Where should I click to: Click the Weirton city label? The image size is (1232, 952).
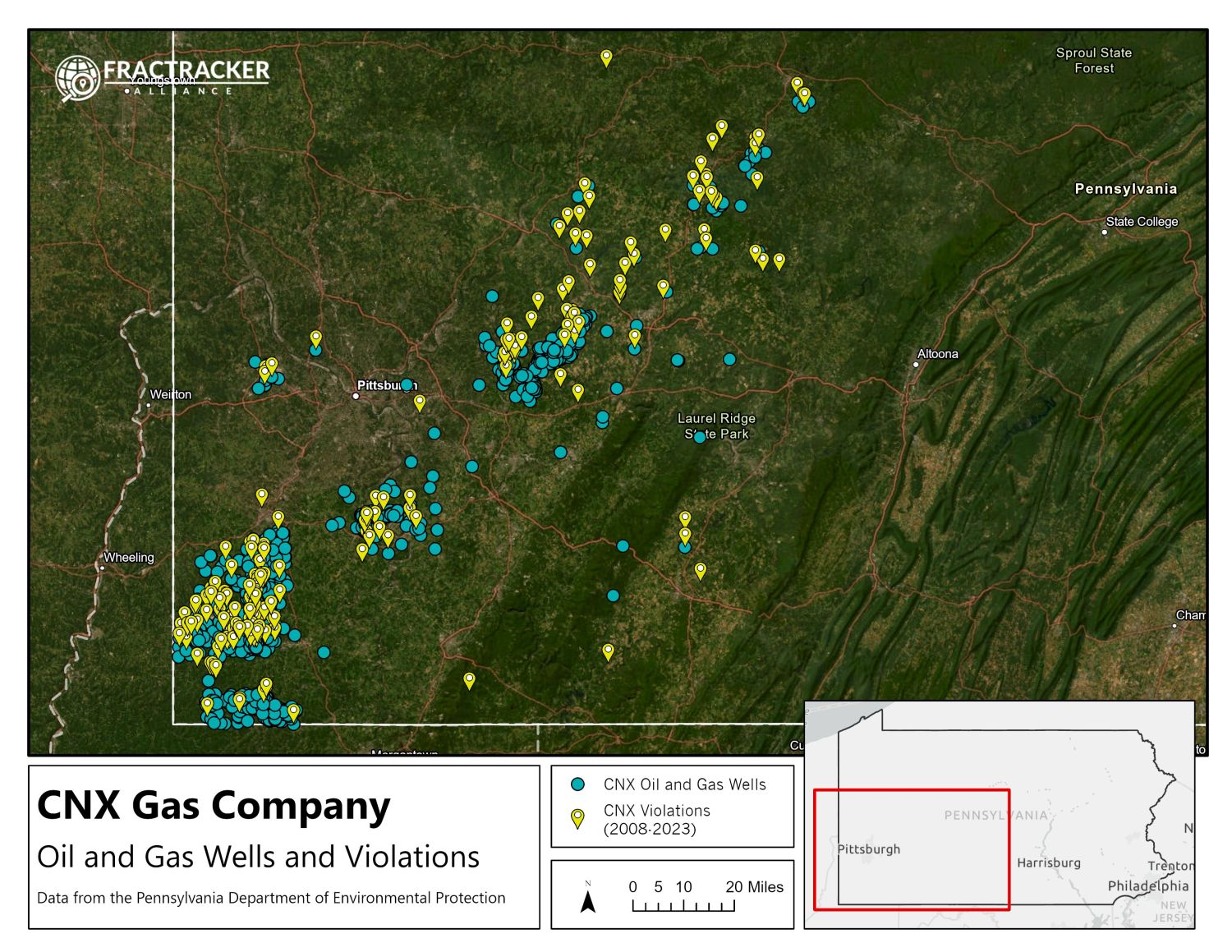tap(170, 394)
